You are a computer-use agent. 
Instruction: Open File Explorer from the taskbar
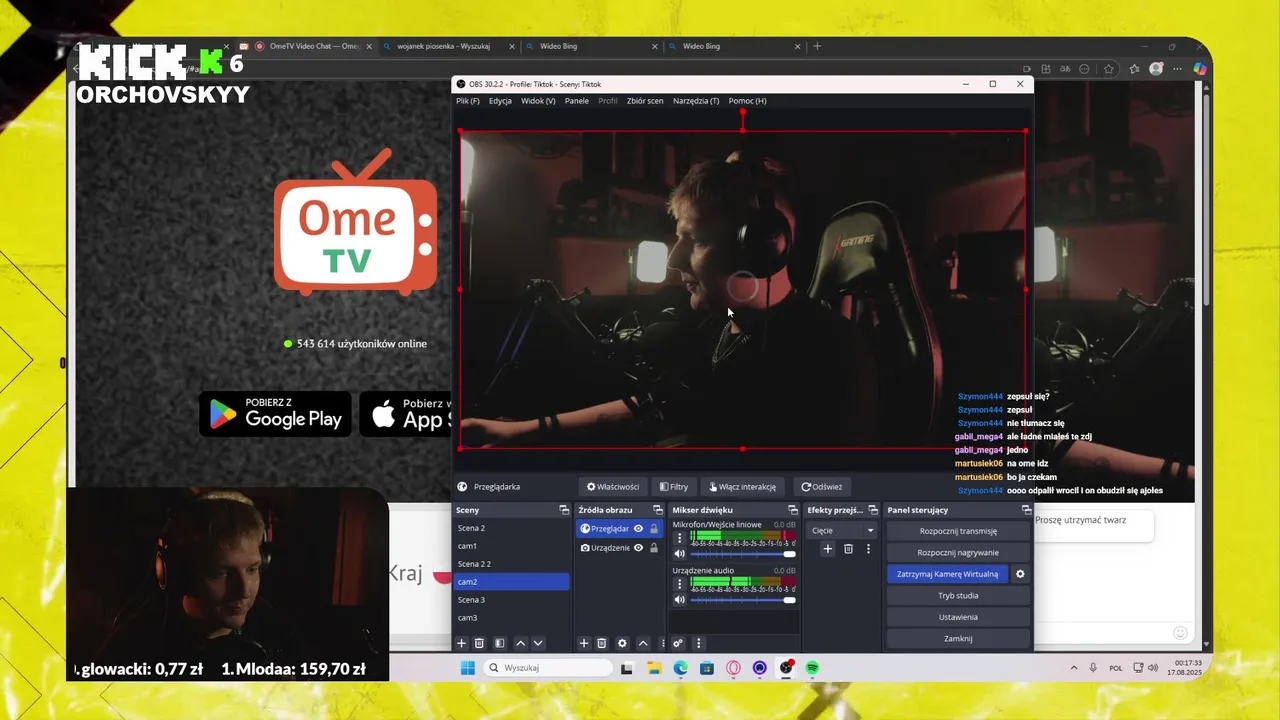coord(654,668)
